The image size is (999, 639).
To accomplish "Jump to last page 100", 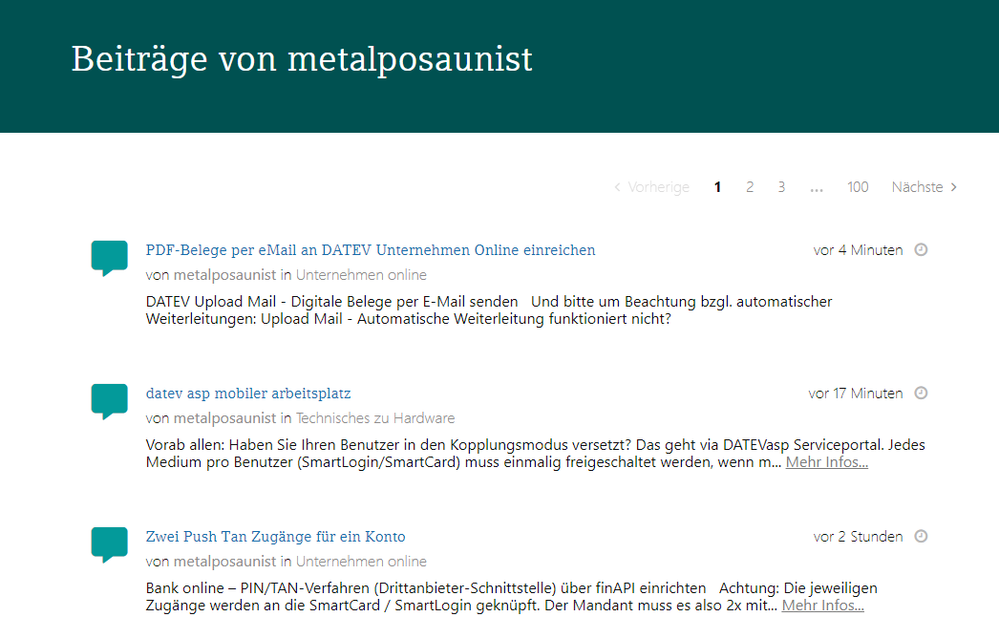I will (x=857, y=187).
